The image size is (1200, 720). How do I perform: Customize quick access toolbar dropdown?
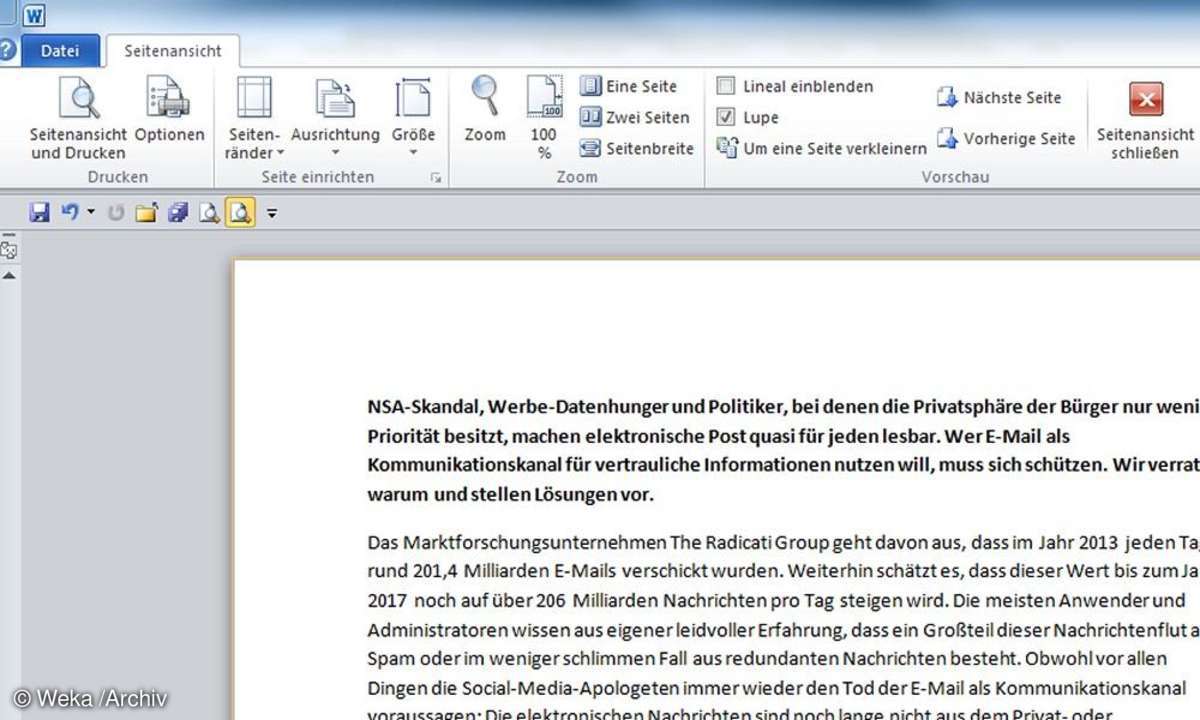point(271,213)
